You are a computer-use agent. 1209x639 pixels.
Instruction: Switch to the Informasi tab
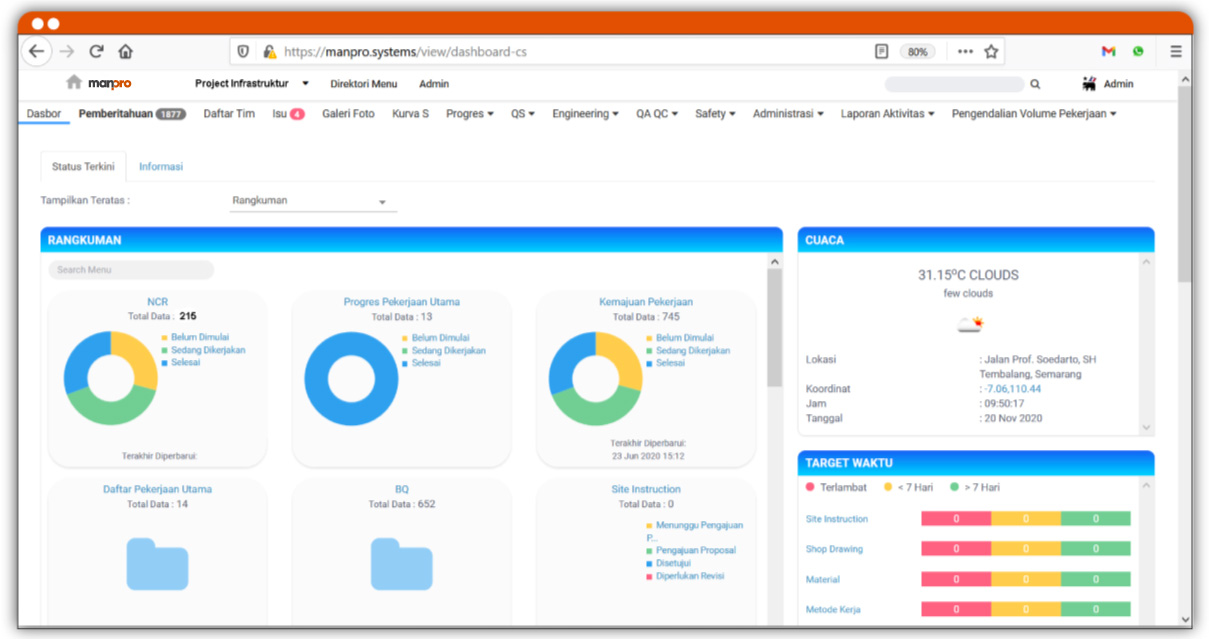tap(161, 167)
